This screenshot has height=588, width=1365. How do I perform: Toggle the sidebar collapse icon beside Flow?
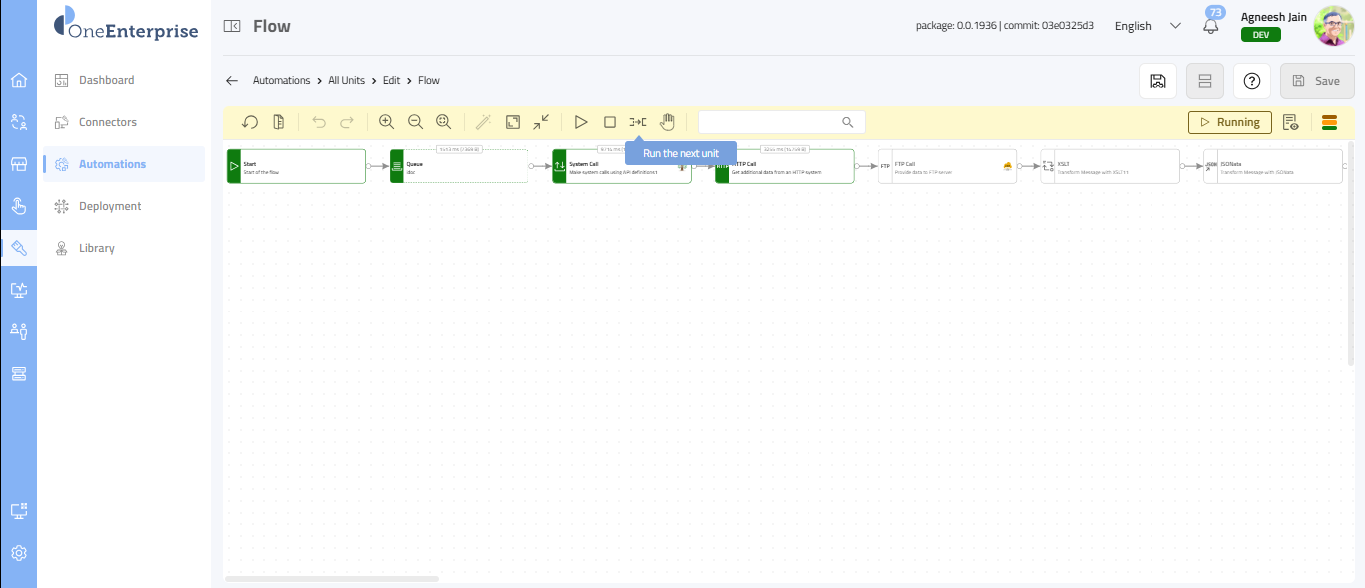click(x=232, y=26)
